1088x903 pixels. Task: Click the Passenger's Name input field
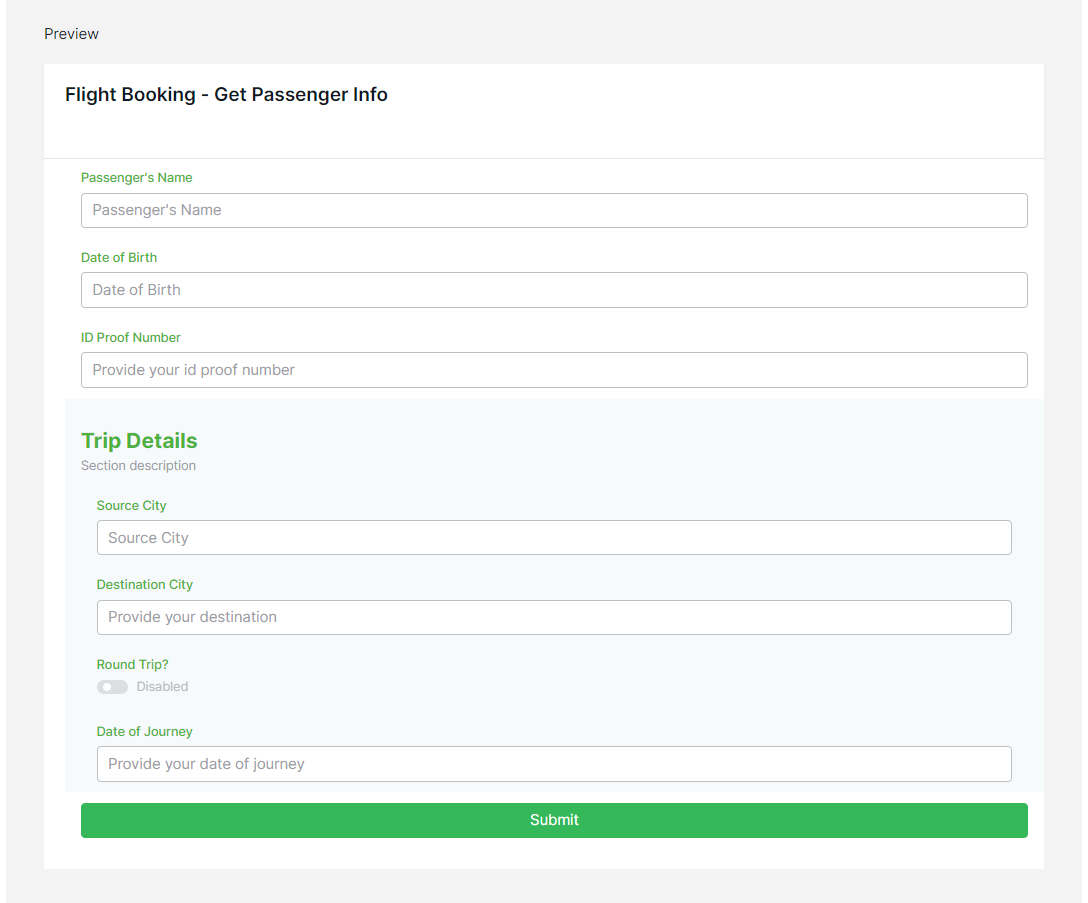coord(554,210)
